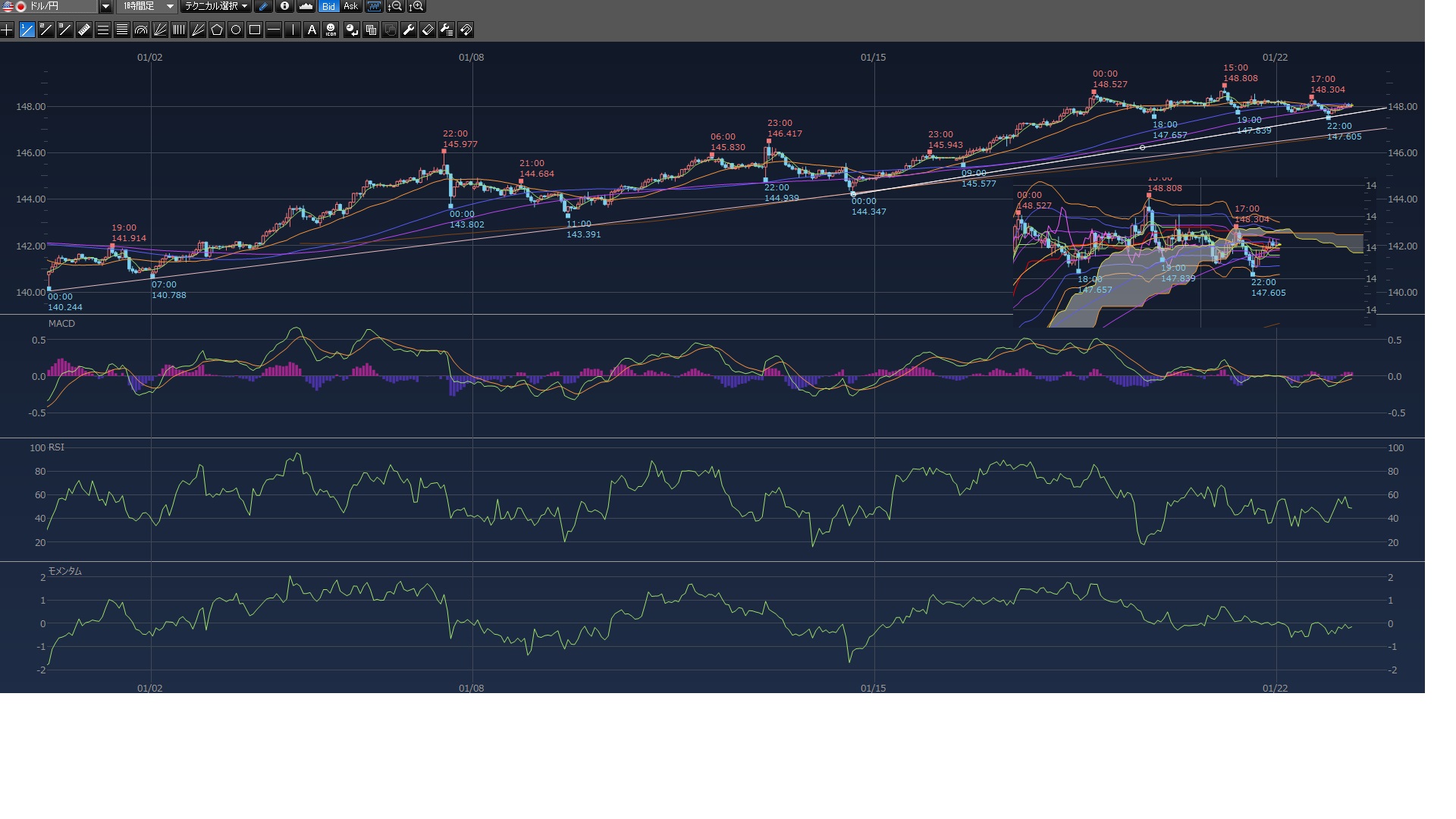The height and width of the screenshot is (819, 1456).
Task: Click the smiley icon stamp tool
Action: [331, 30]
